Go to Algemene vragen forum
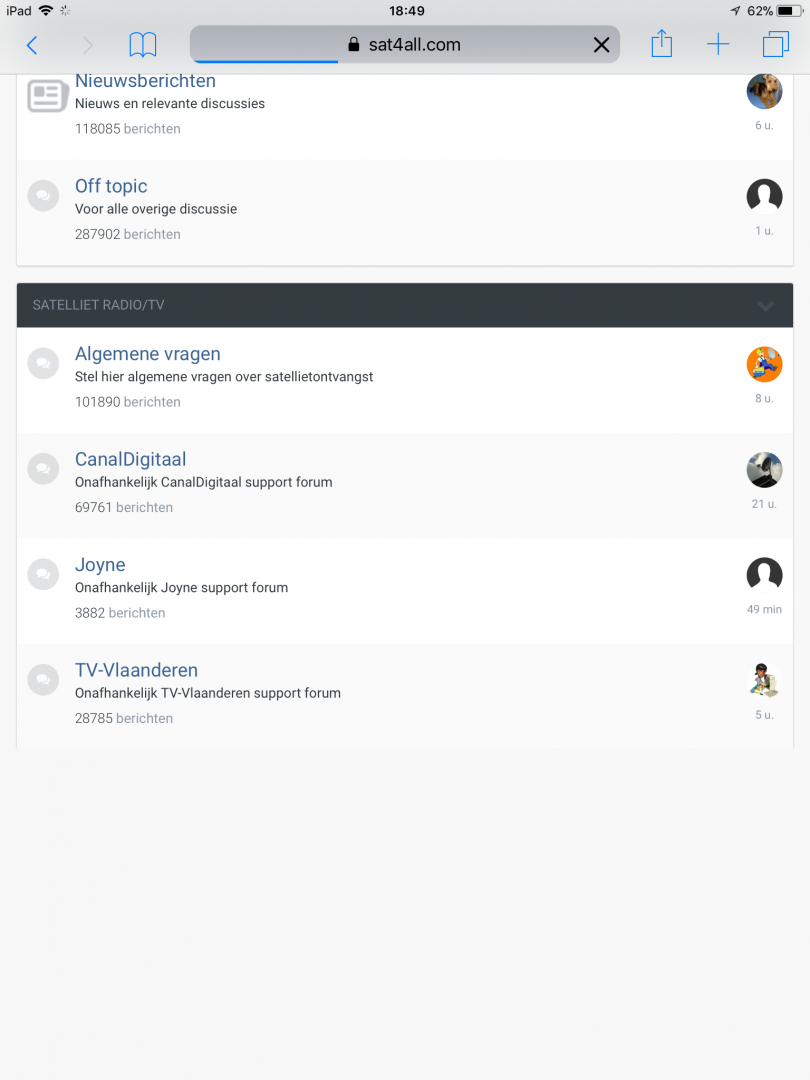Viewport: 810px width, 1080px height. point(148,354)
